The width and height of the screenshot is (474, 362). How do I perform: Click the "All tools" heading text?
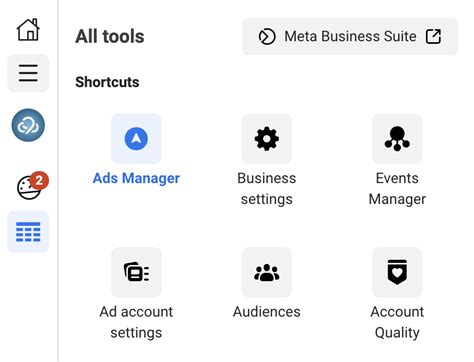click(x=110, y=36)
